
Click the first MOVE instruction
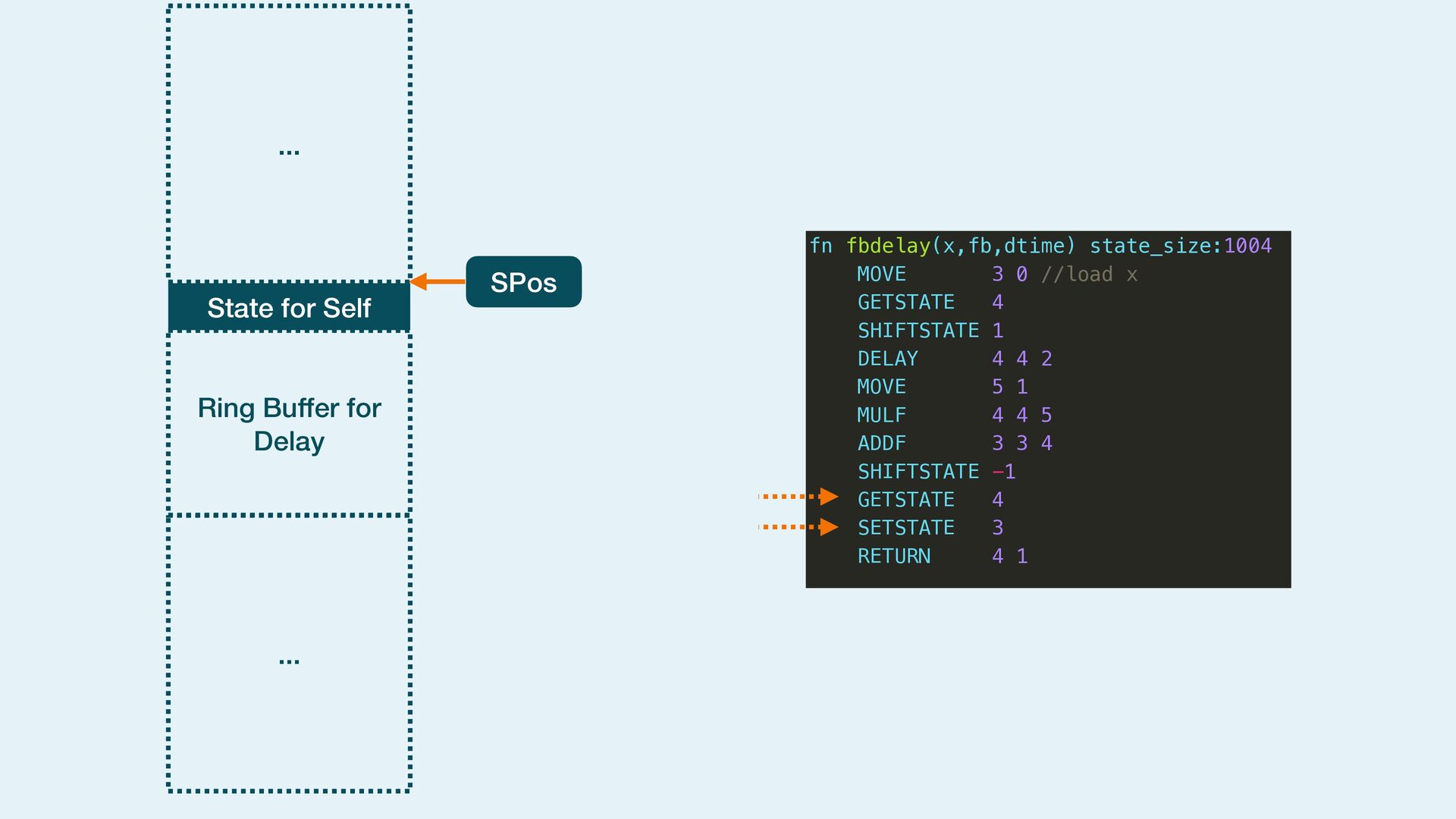pos(881,275)
